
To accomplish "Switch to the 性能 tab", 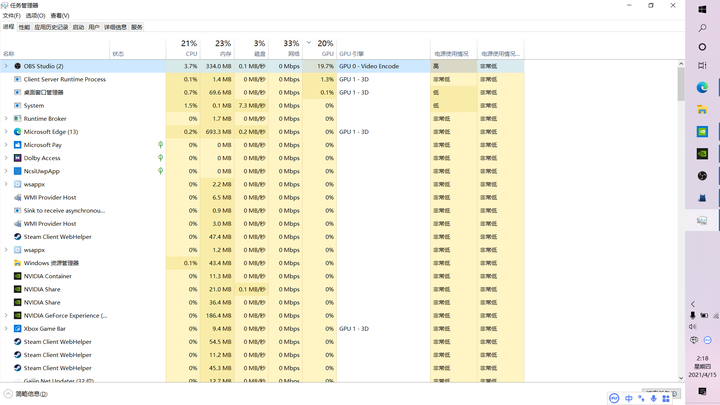I will [x=24, y=27].
